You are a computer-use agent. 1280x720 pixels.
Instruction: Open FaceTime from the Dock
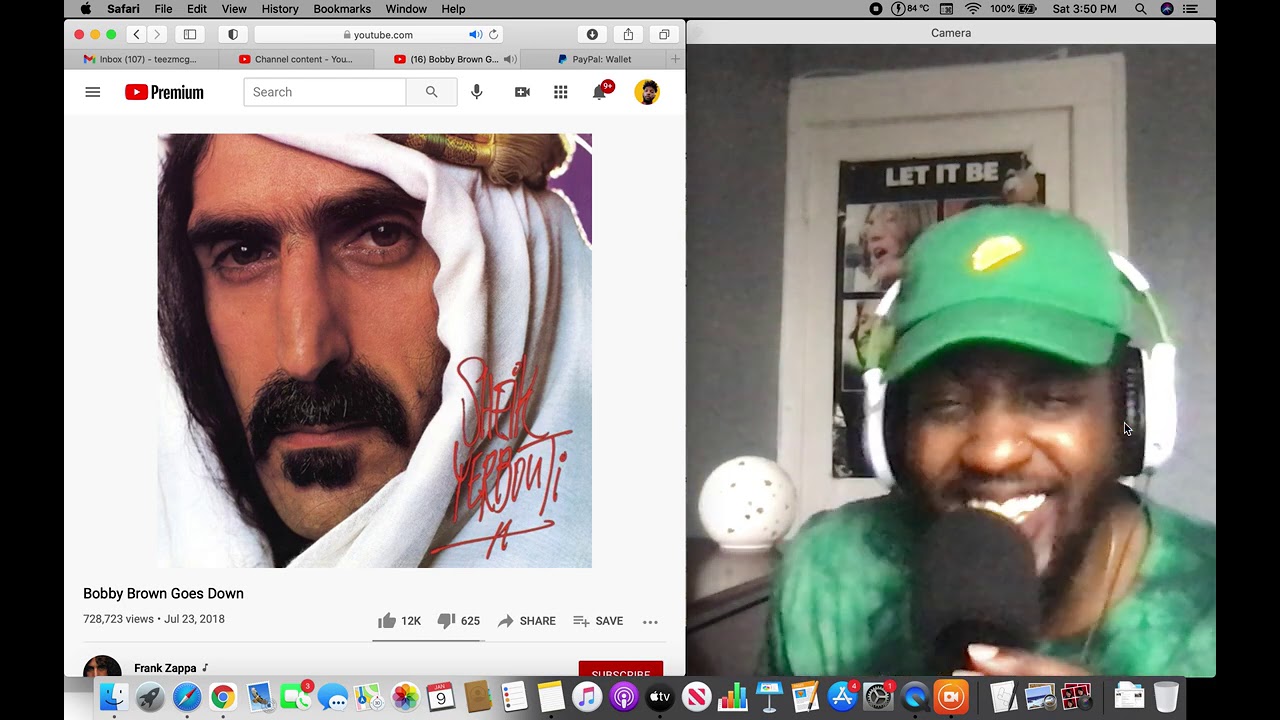295,697
